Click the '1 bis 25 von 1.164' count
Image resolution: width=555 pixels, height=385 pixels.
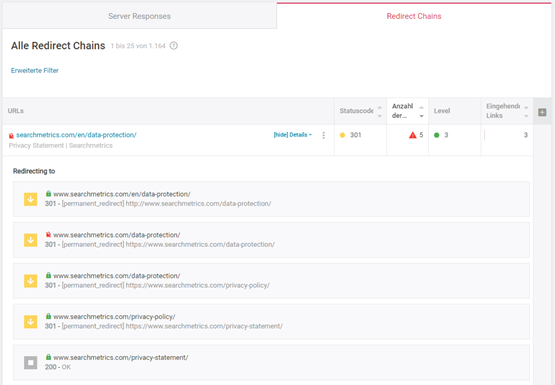click(x=138, y=46)
